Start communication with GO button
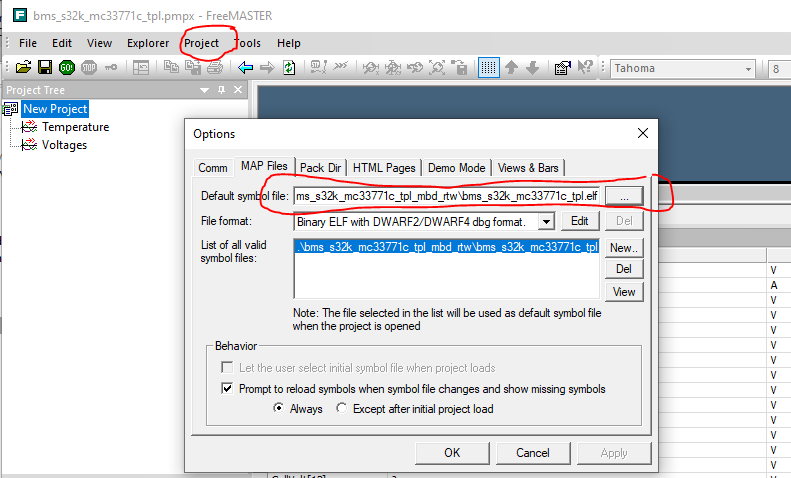791x478 pixels. pos(67,67)
